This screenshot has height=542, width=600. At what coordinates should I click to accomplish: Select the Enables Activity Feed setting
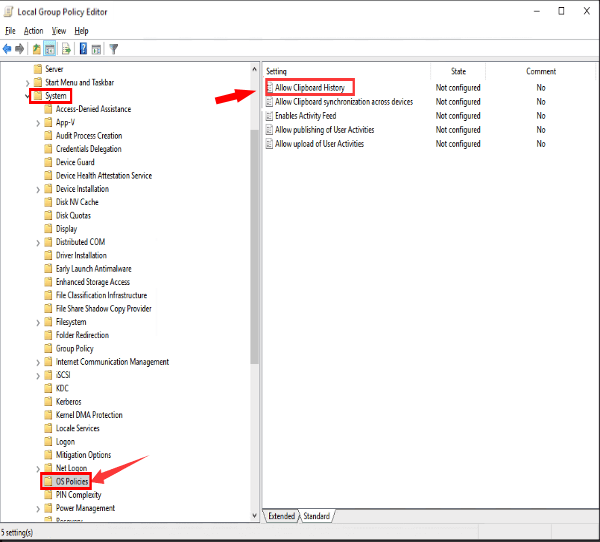pyautogui.click(x=305, y=116)
